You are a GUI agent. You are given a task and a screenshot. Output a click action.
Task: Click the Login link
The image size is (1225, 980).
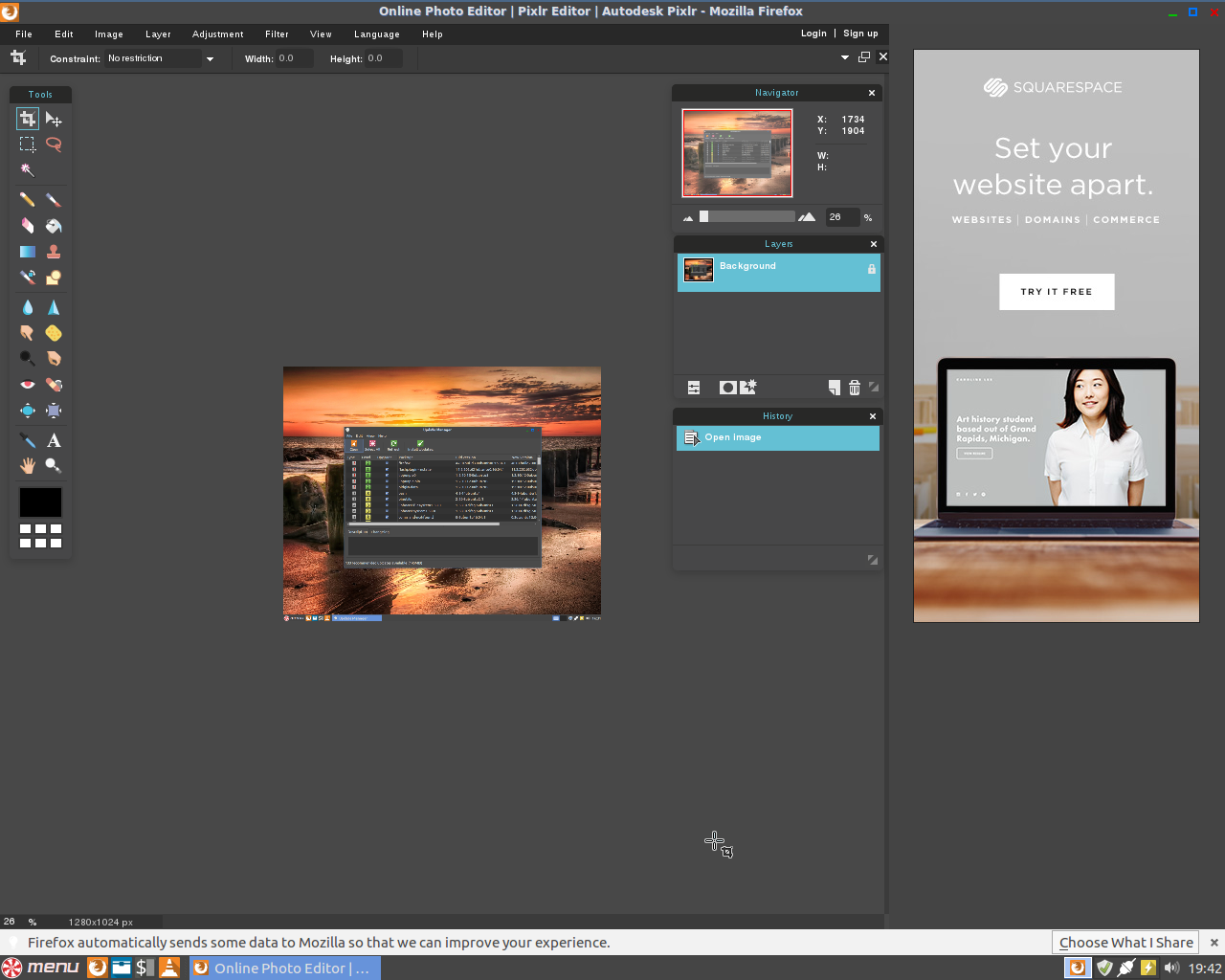point(813,33)
